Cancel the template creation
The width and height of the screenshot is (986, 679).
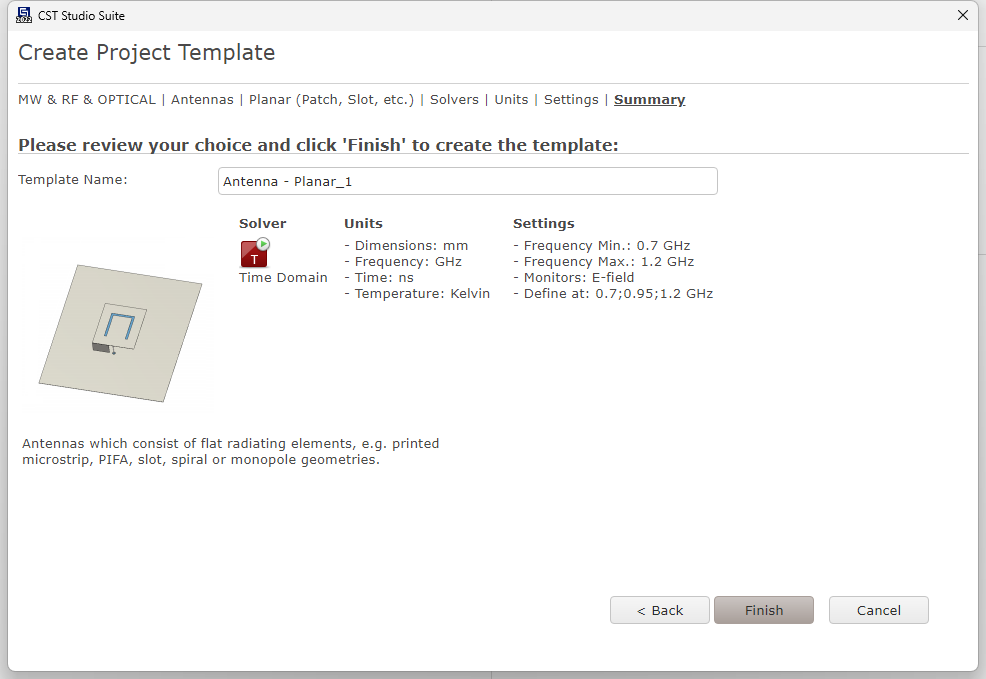pyautogui.click(x=878, y=610)
